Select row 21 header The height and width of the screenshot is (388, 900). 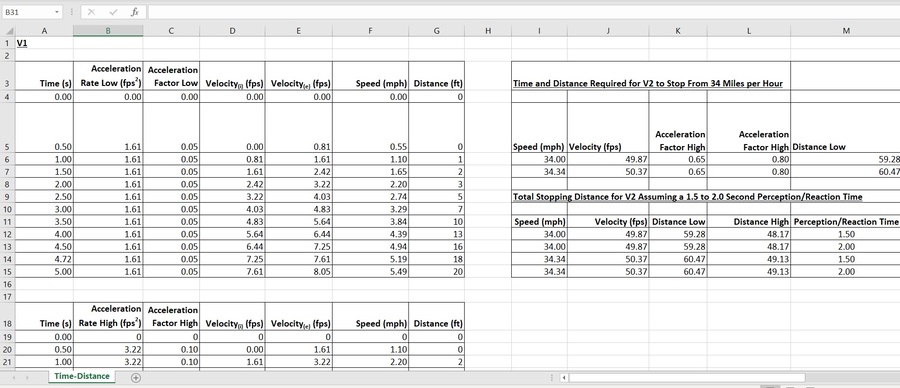pyautogui.click(x=7, y=362)
